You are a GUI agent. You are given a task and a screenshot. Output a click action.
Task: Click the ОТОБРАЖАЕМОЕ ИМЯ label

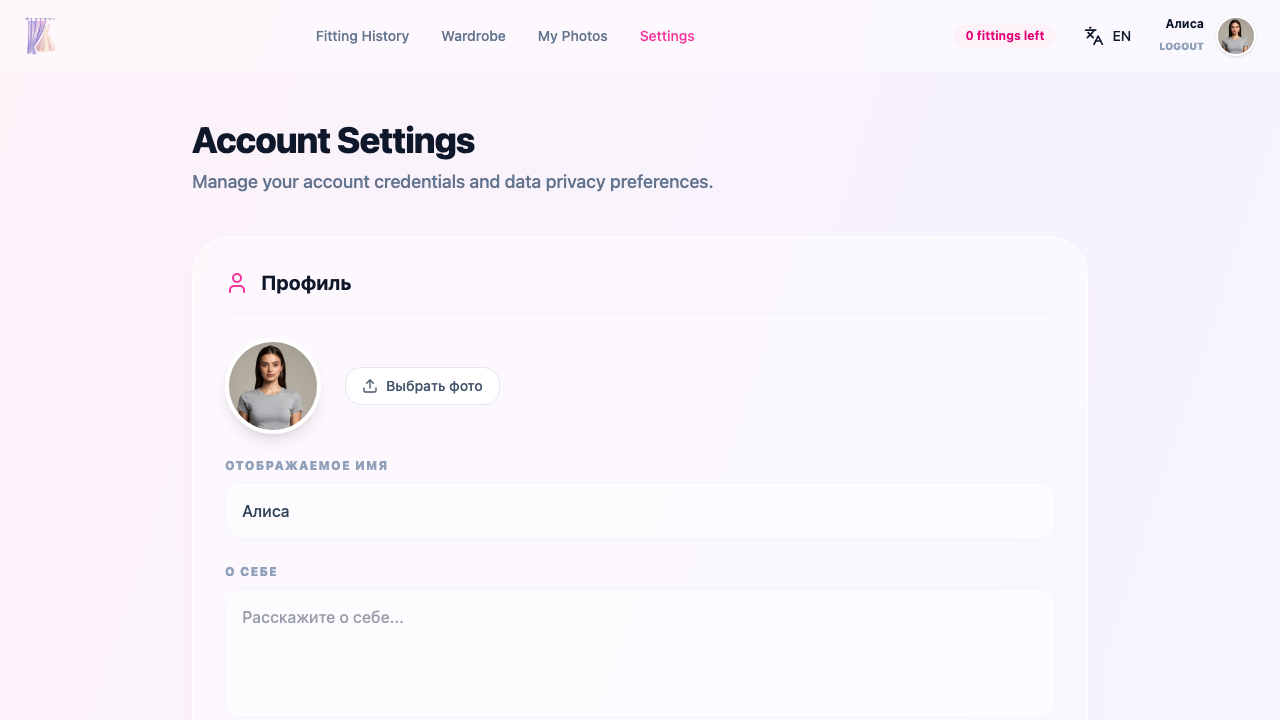306,465
